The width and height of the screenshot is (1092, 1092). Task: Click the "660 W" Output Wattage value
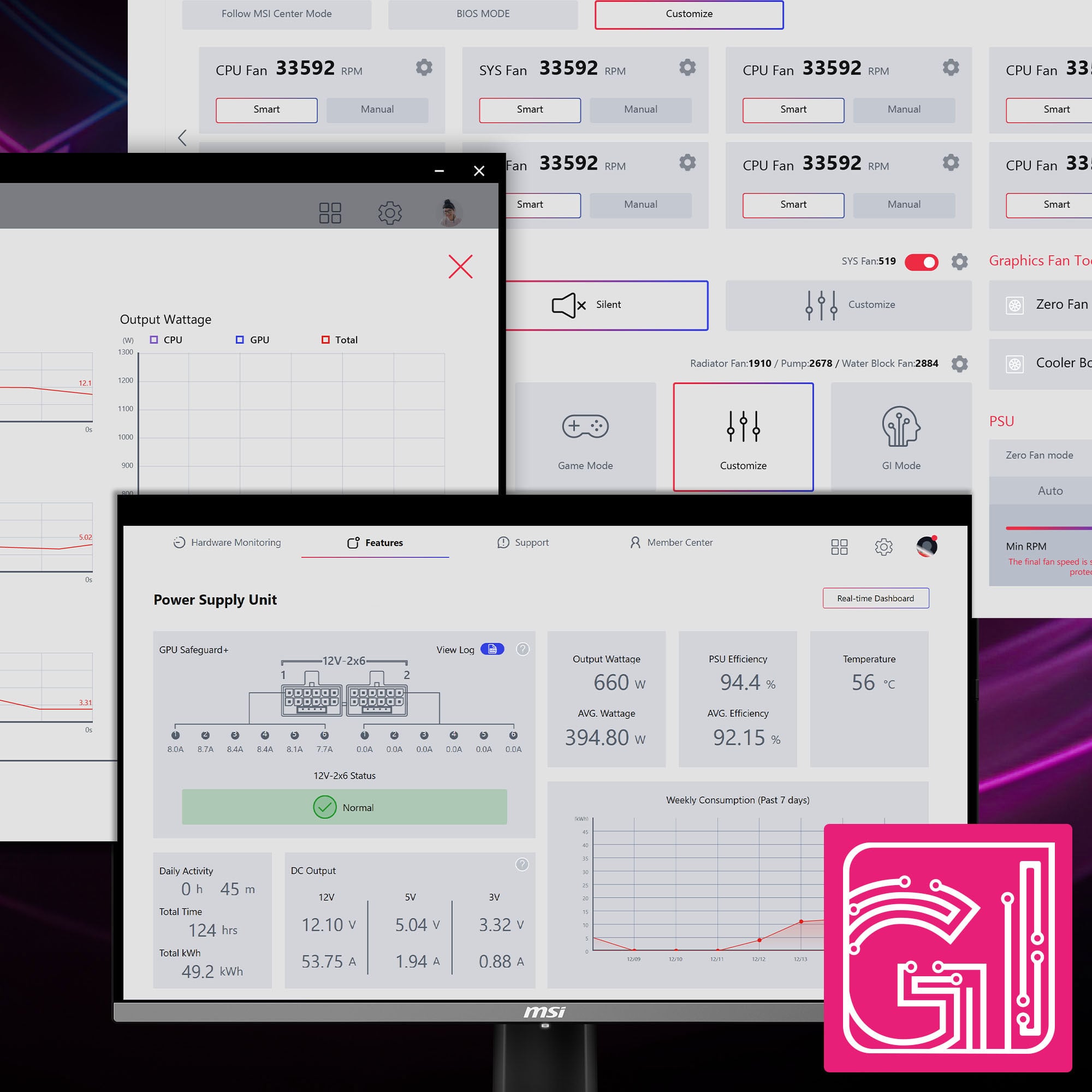point(620,683)
